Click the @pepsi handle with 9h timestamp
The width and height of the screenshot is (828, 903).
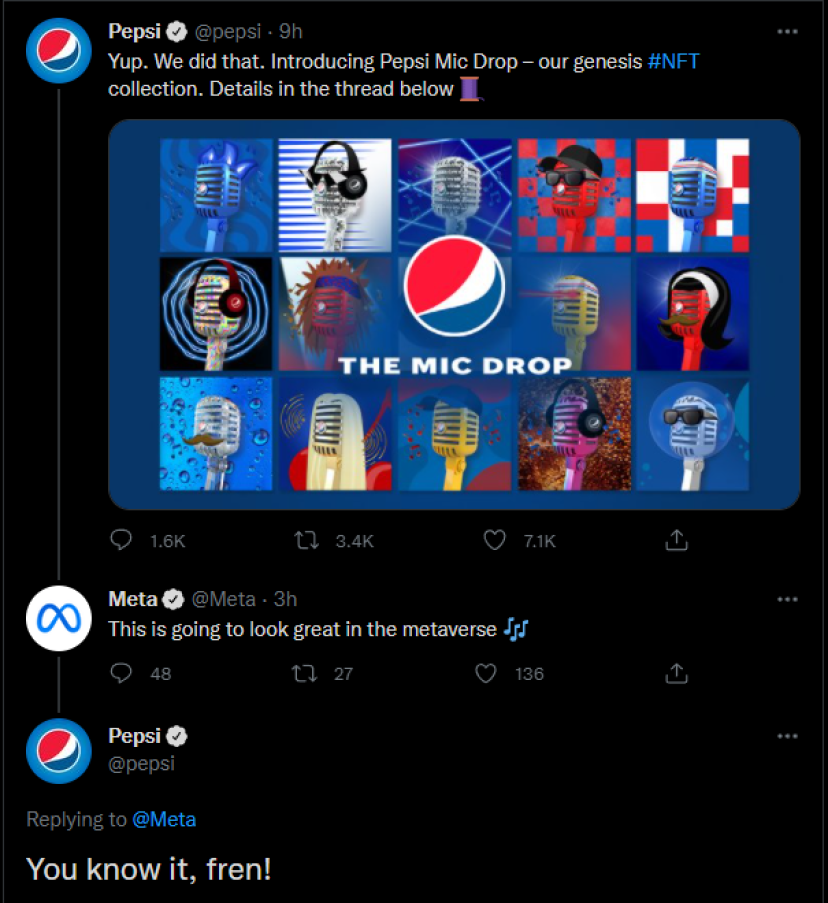(x=228, y=31)
